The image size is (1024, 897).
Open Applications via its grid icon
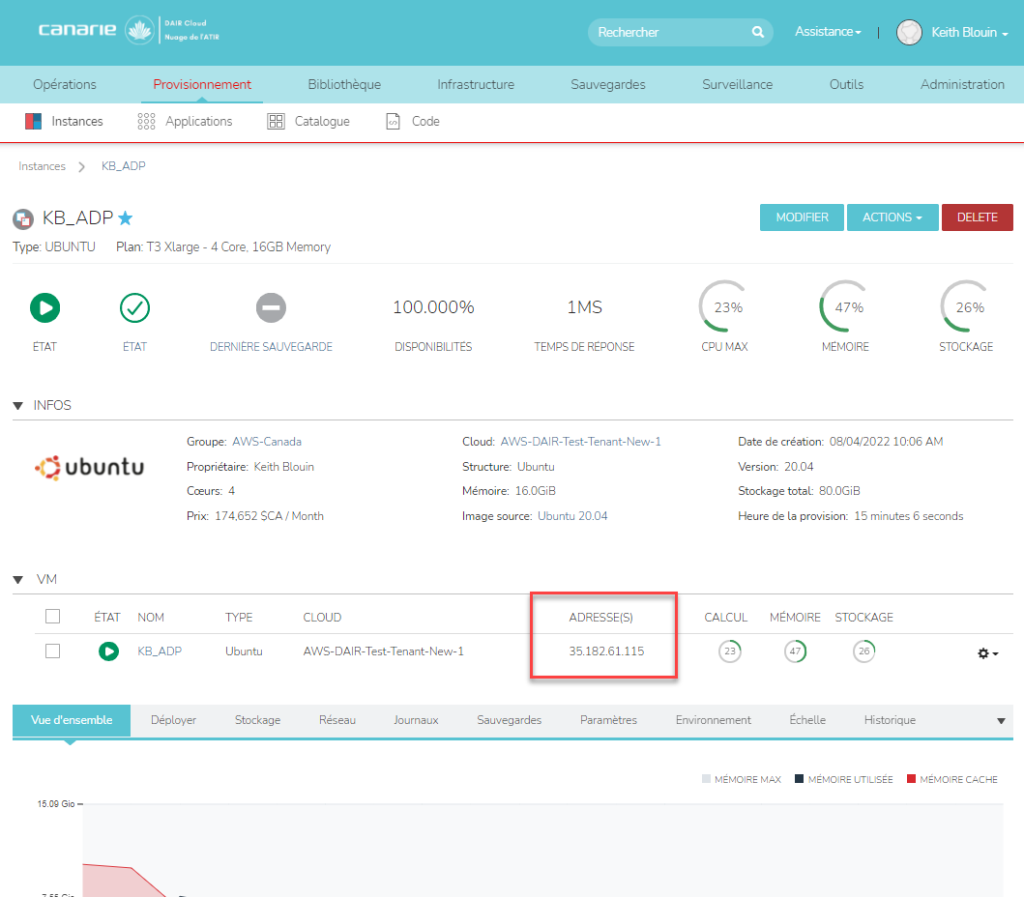(146, 121)
